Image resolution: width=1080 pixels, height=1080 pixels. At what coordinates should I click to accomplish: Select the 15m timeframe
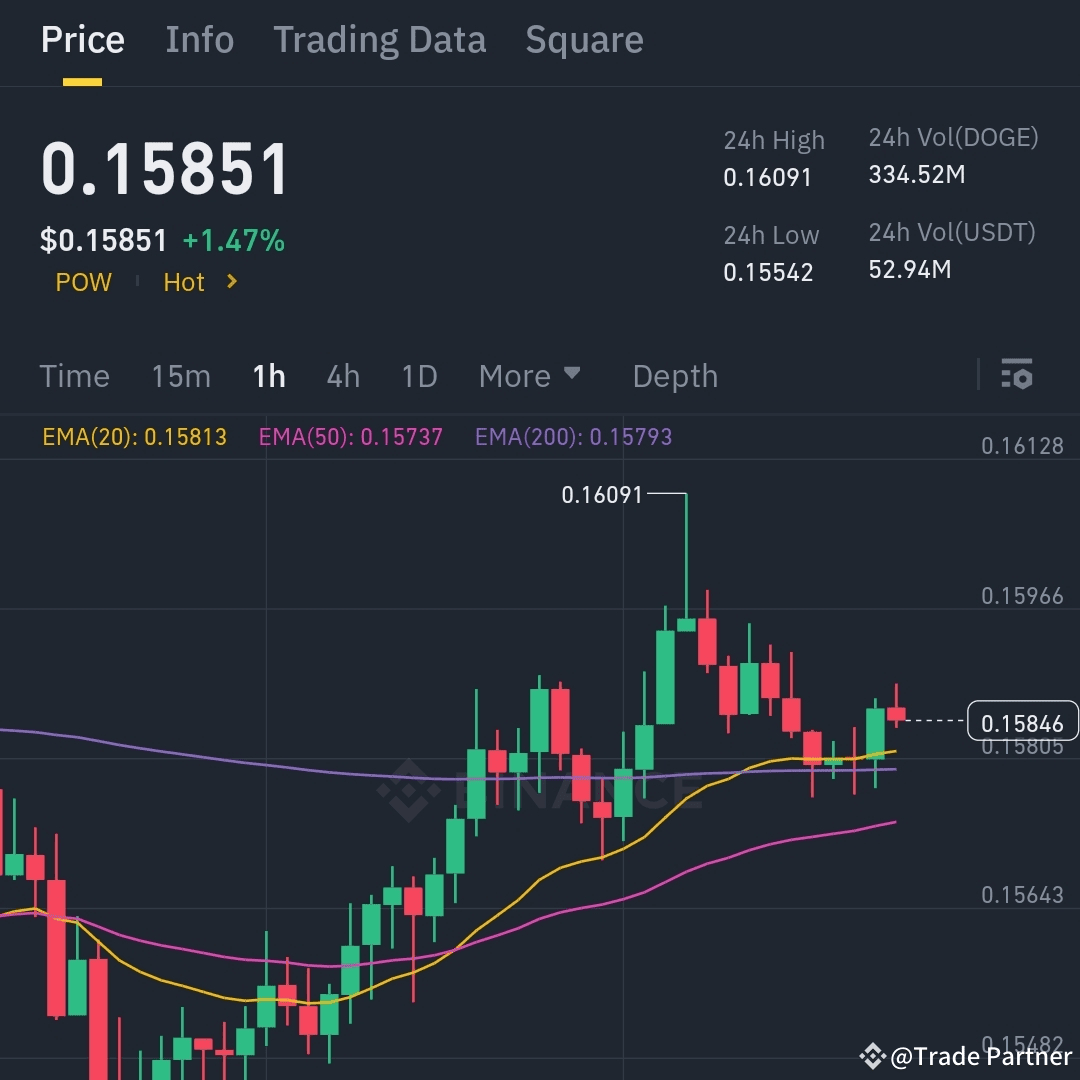coord(181,376)
